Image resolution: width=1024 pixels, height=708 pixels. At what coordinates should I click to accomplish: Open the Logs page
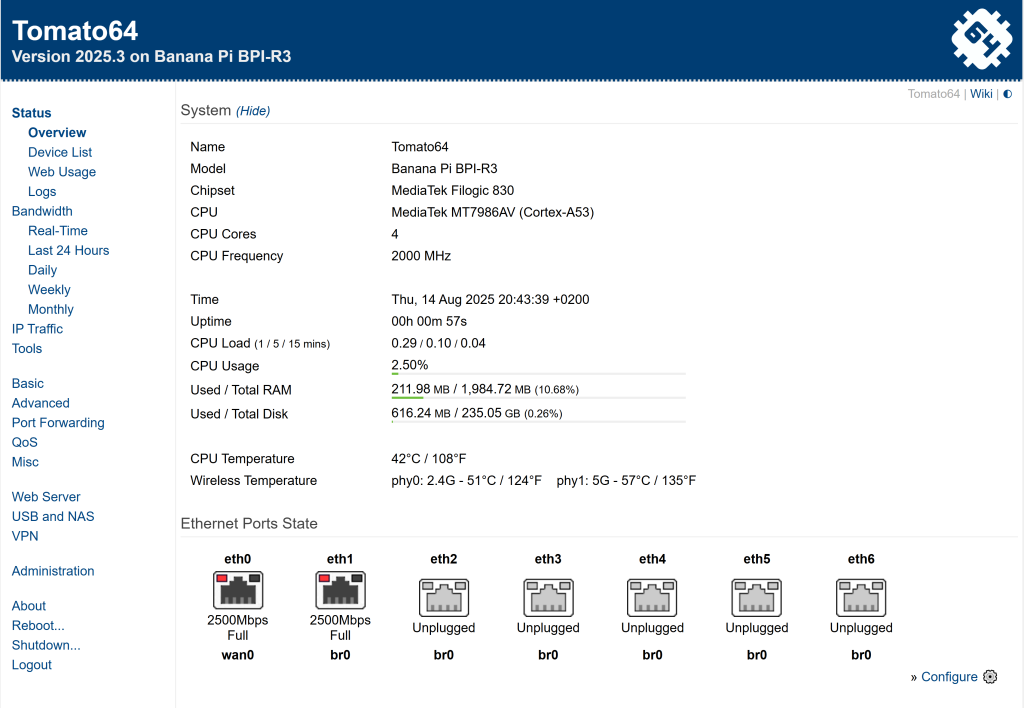42,191
